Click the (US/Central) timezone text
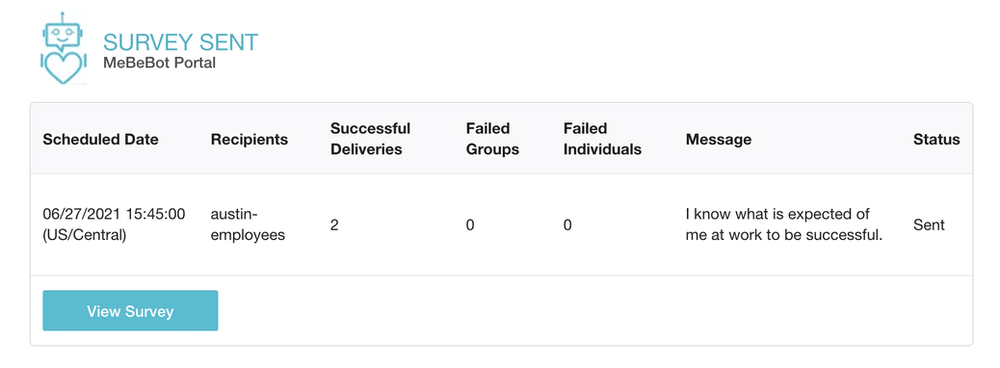The image size is (1000, 368). click(x=84, y=235)
